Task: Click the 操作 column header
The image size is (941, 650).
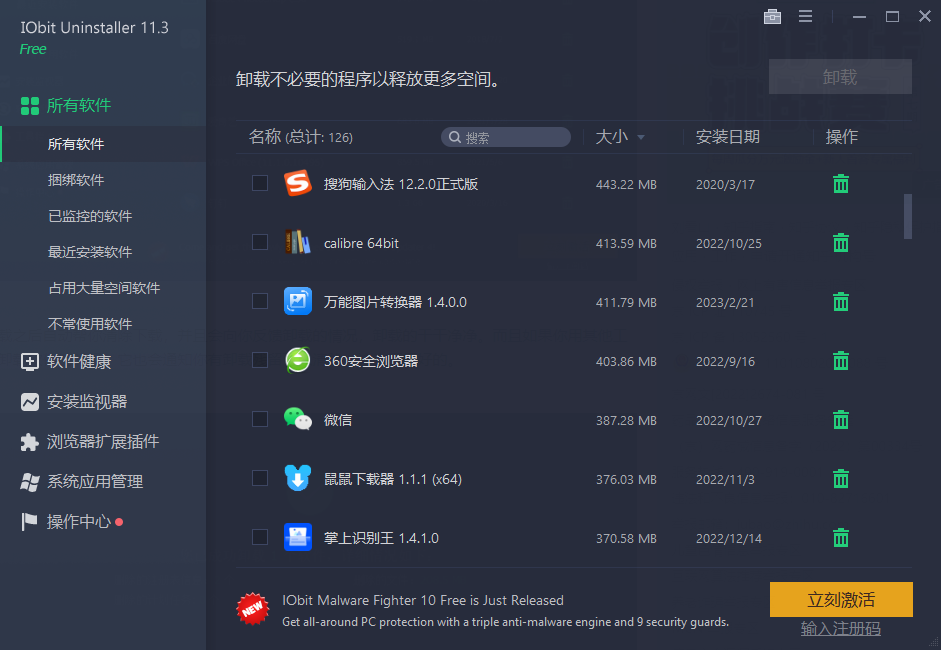Action: (841, 137)
